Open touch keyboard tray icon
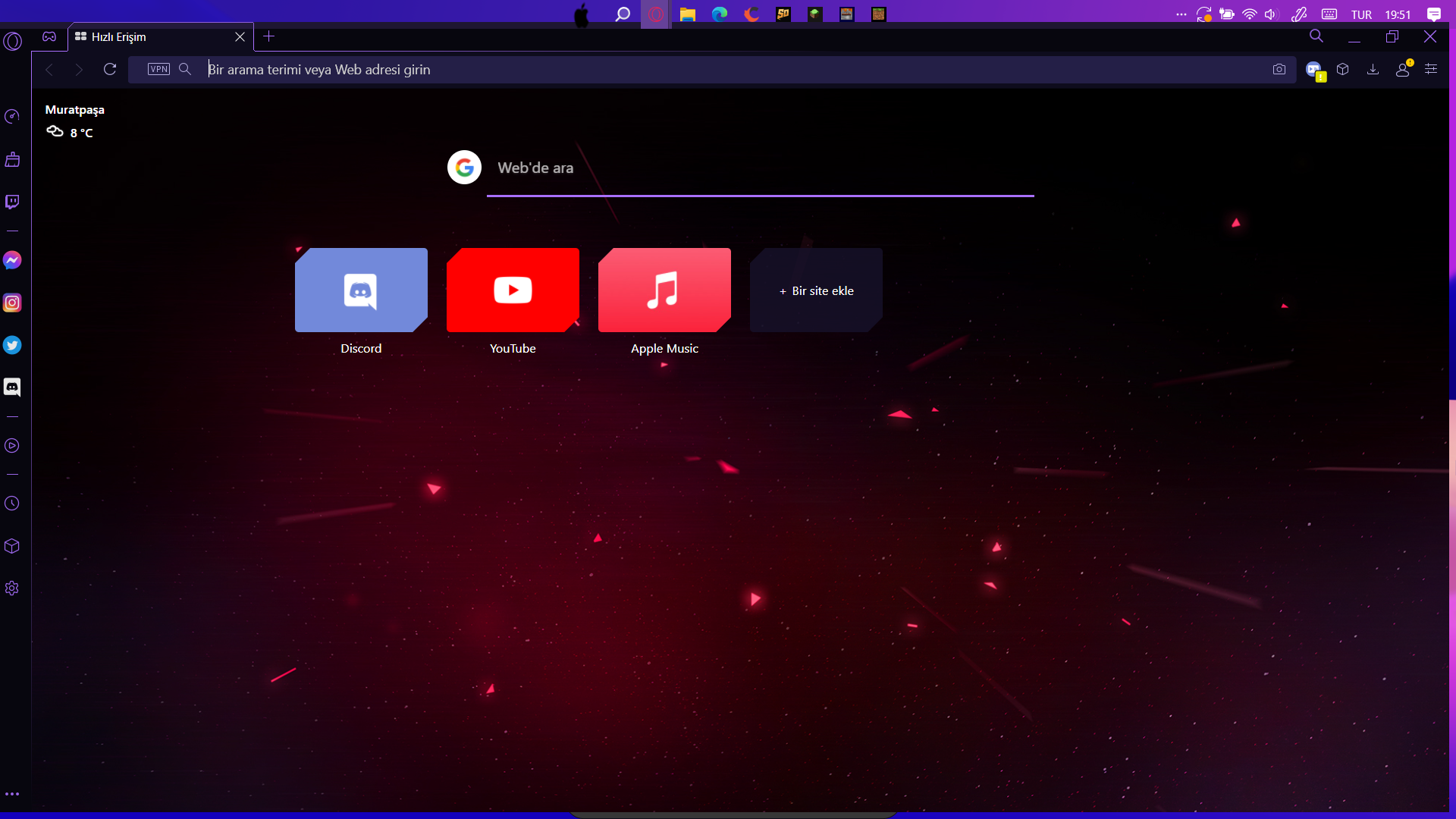This screenshot has height=819, width=1456. [x=1329, y=14]
